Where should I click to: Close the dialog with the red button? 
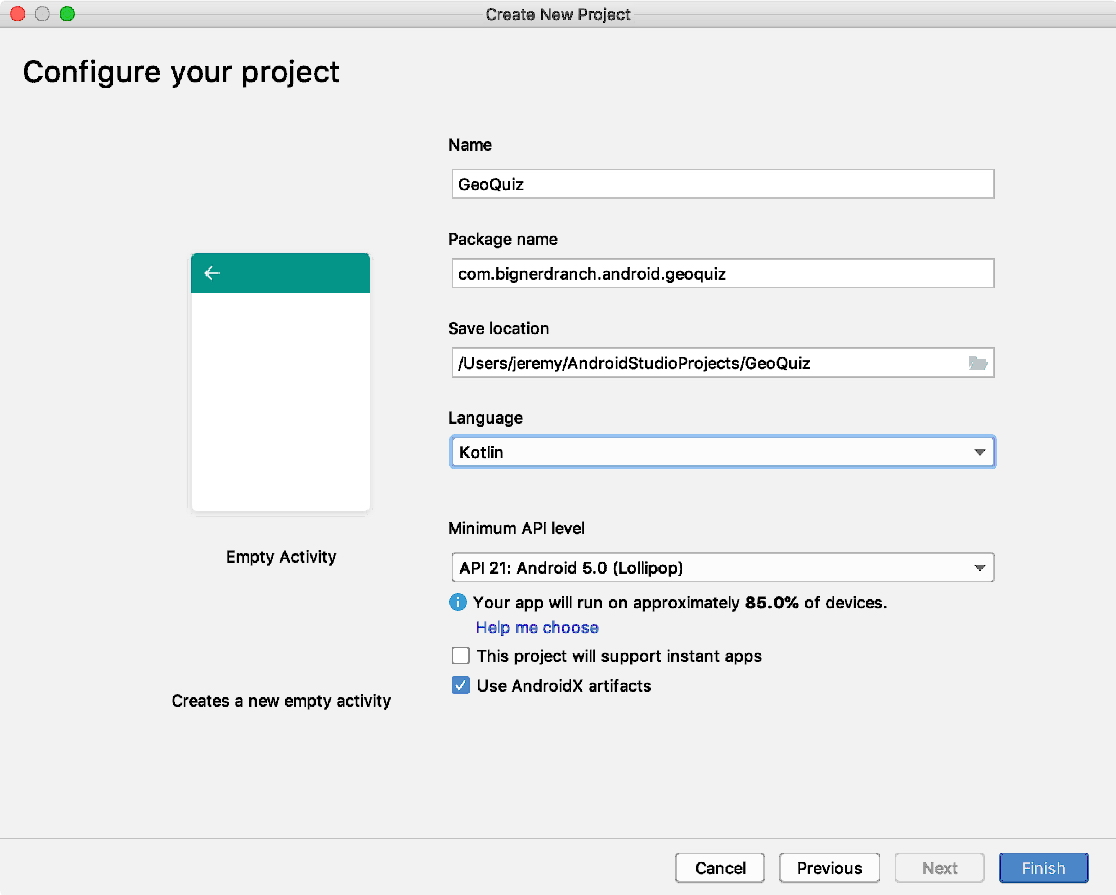[x=18, y=14]
